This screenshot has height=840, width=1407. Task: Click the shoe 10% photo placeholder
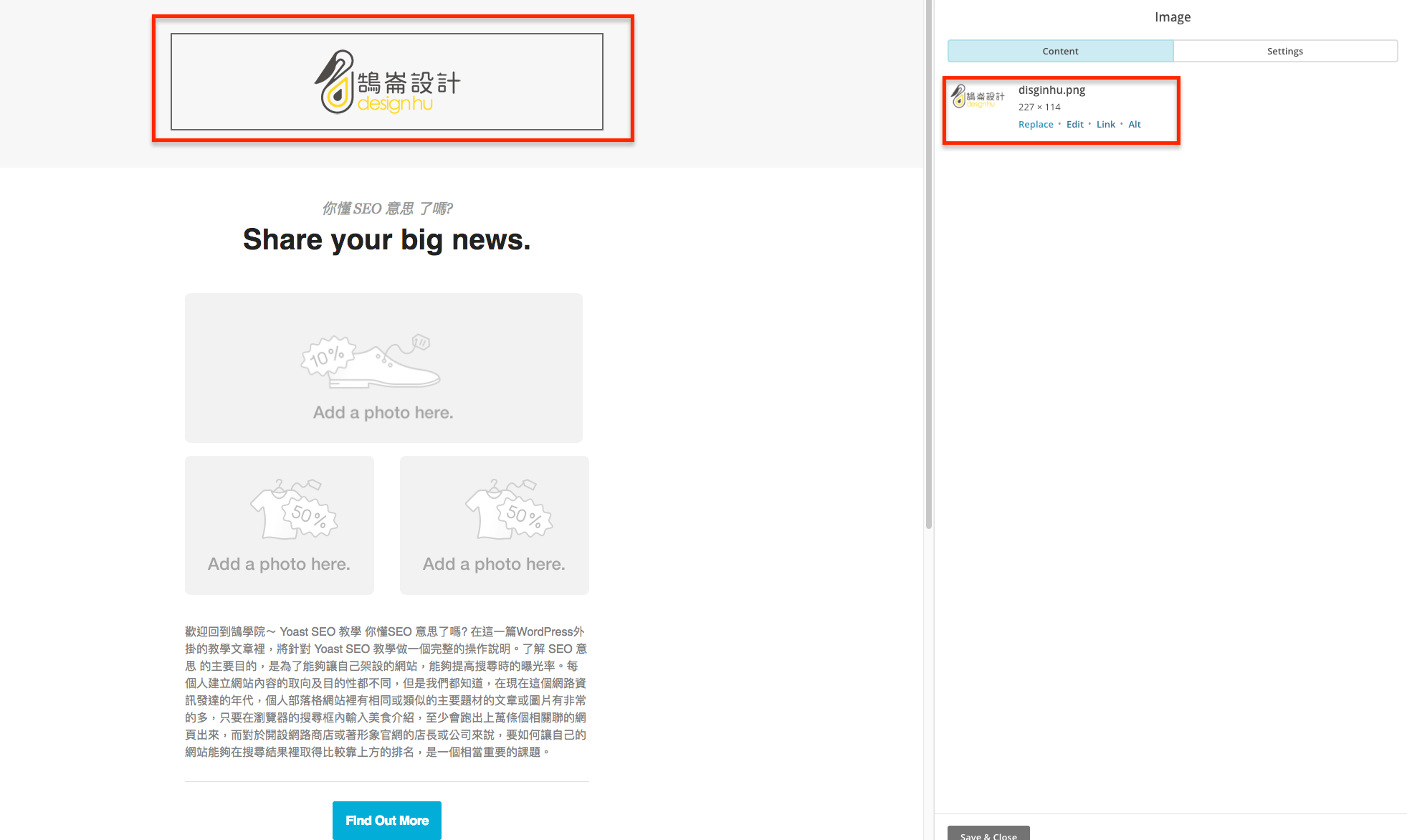click(383, 368)
